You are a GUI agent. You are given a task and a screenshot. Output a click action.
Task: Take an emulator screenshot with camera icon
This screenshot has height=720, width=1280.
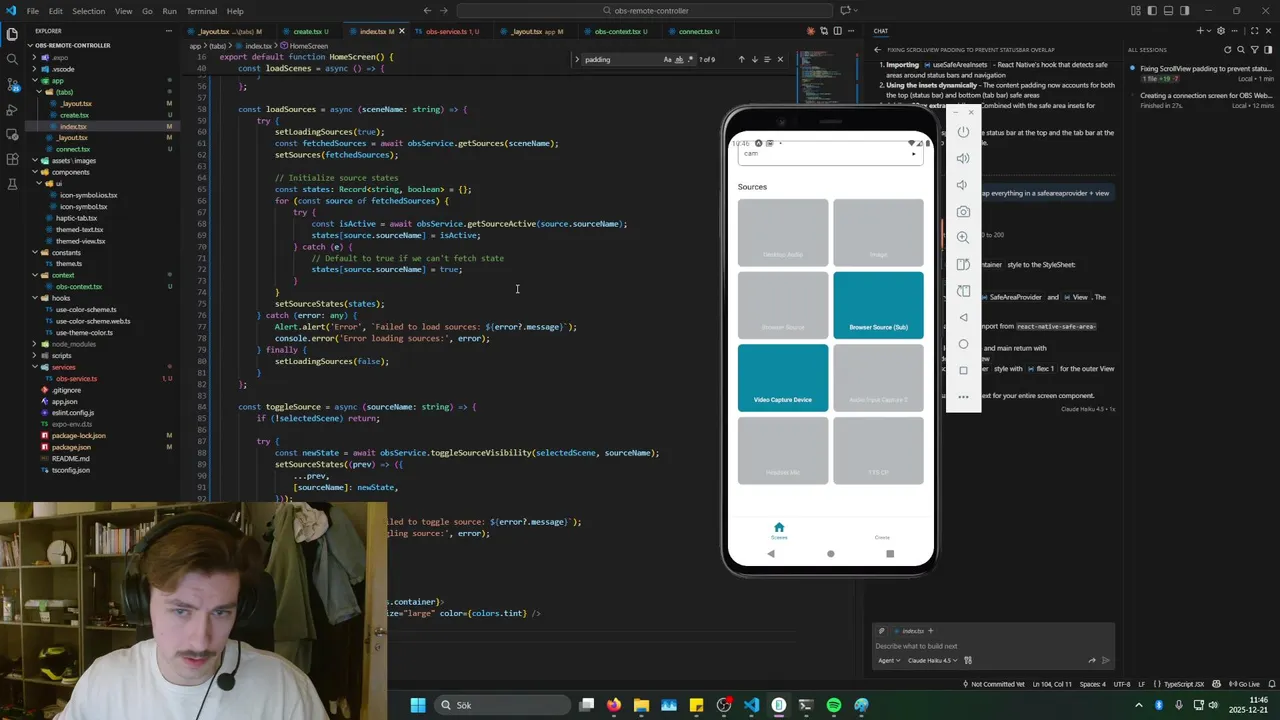(x=963, y=212)
